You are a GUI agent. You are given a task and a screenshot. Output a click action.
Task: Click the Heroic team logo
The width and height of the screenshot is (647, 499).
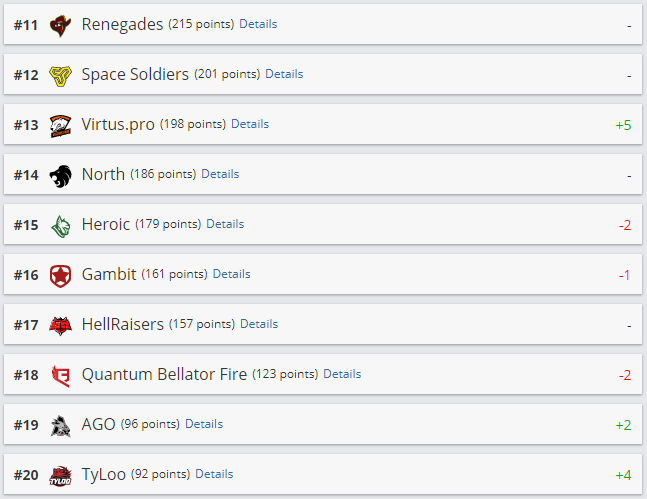[61, 224]
